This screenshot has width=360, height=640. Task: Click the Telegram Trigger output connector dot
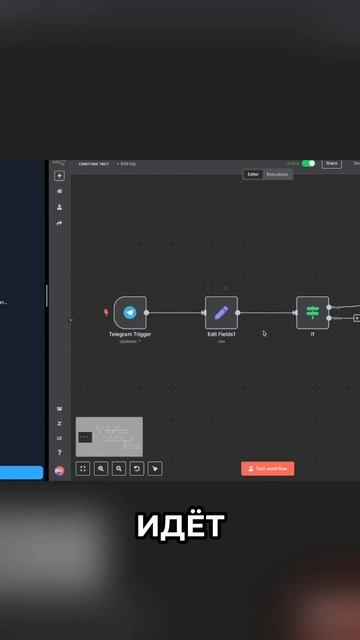coord(147,313)
